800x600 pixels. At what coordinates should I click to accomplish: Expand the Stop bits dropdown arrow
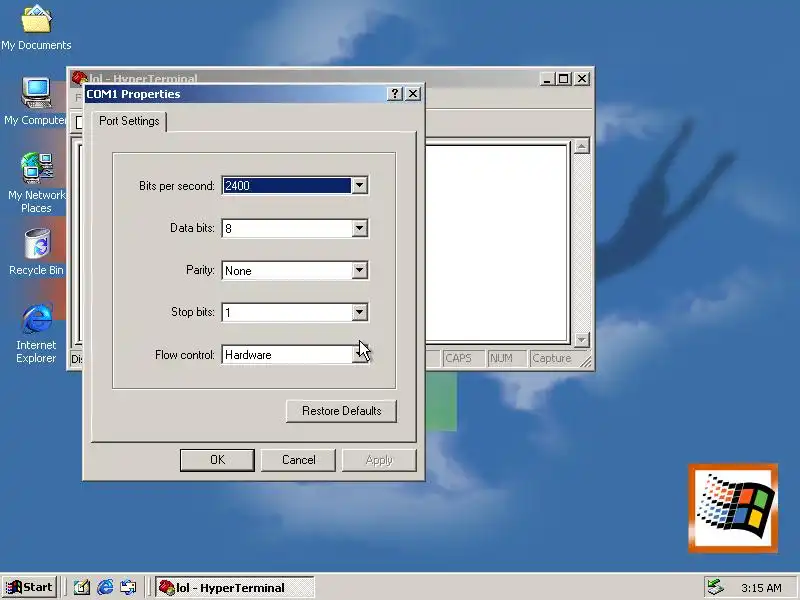click(x=359, y=312)
